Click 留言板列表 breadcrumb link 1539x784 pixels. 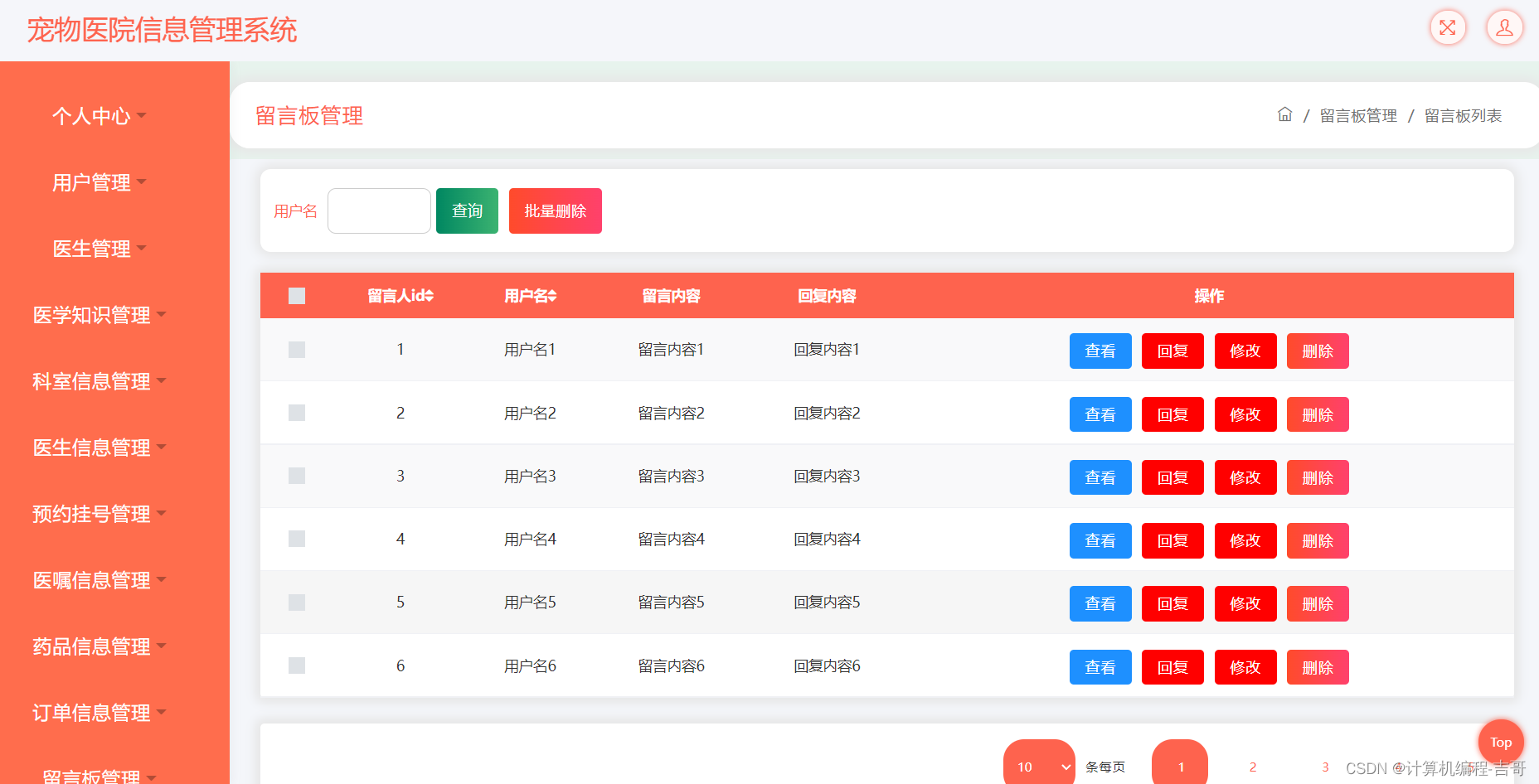[x=1463, y=116]
